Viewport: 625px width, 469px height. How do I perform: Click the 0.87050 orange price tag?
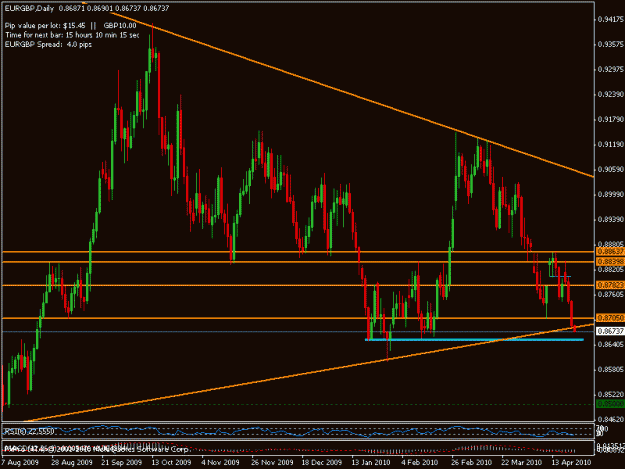[610, 318]
